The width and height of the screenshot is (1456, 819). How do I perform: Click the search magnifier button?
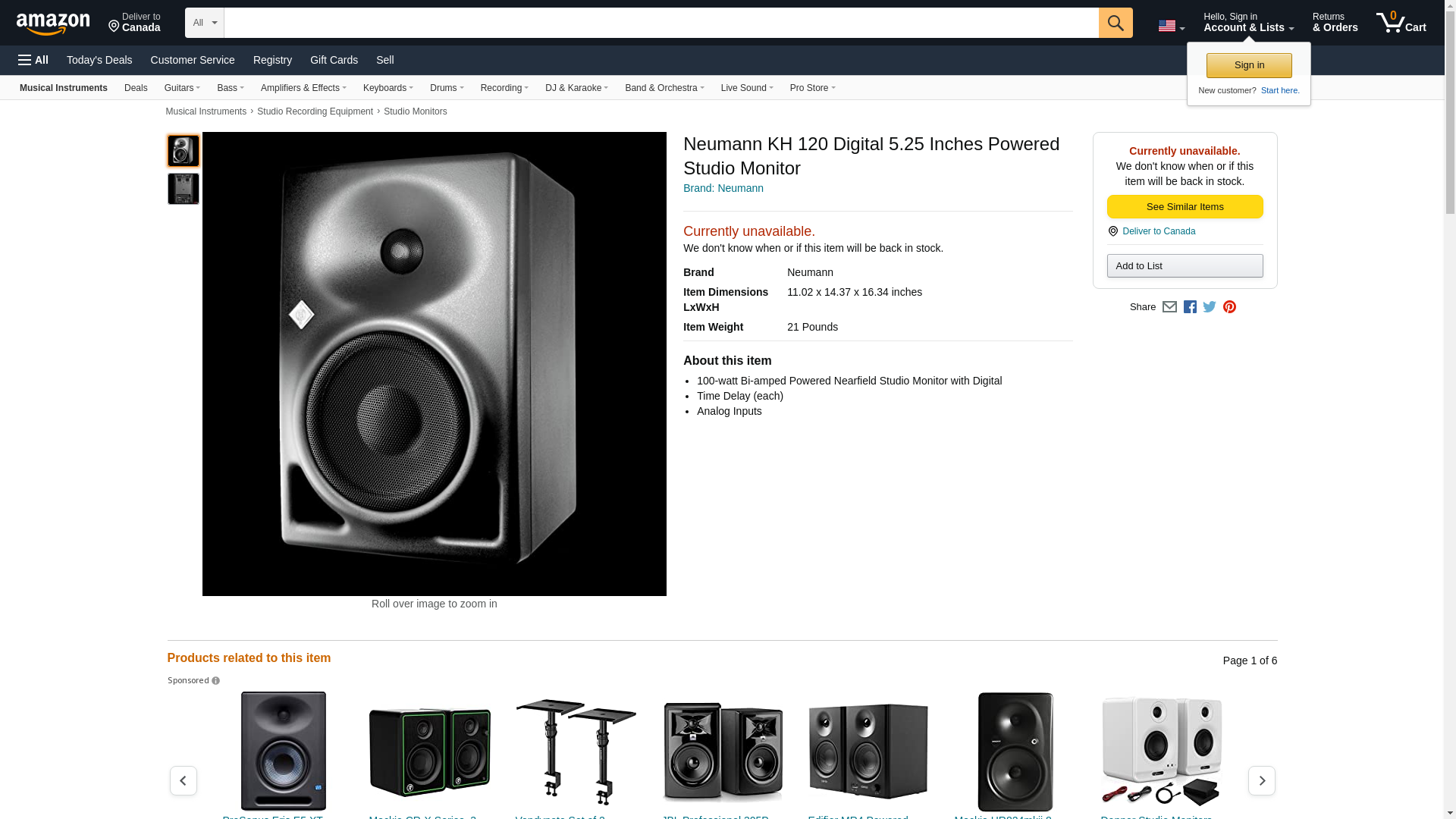click(x=1115, y=23)
